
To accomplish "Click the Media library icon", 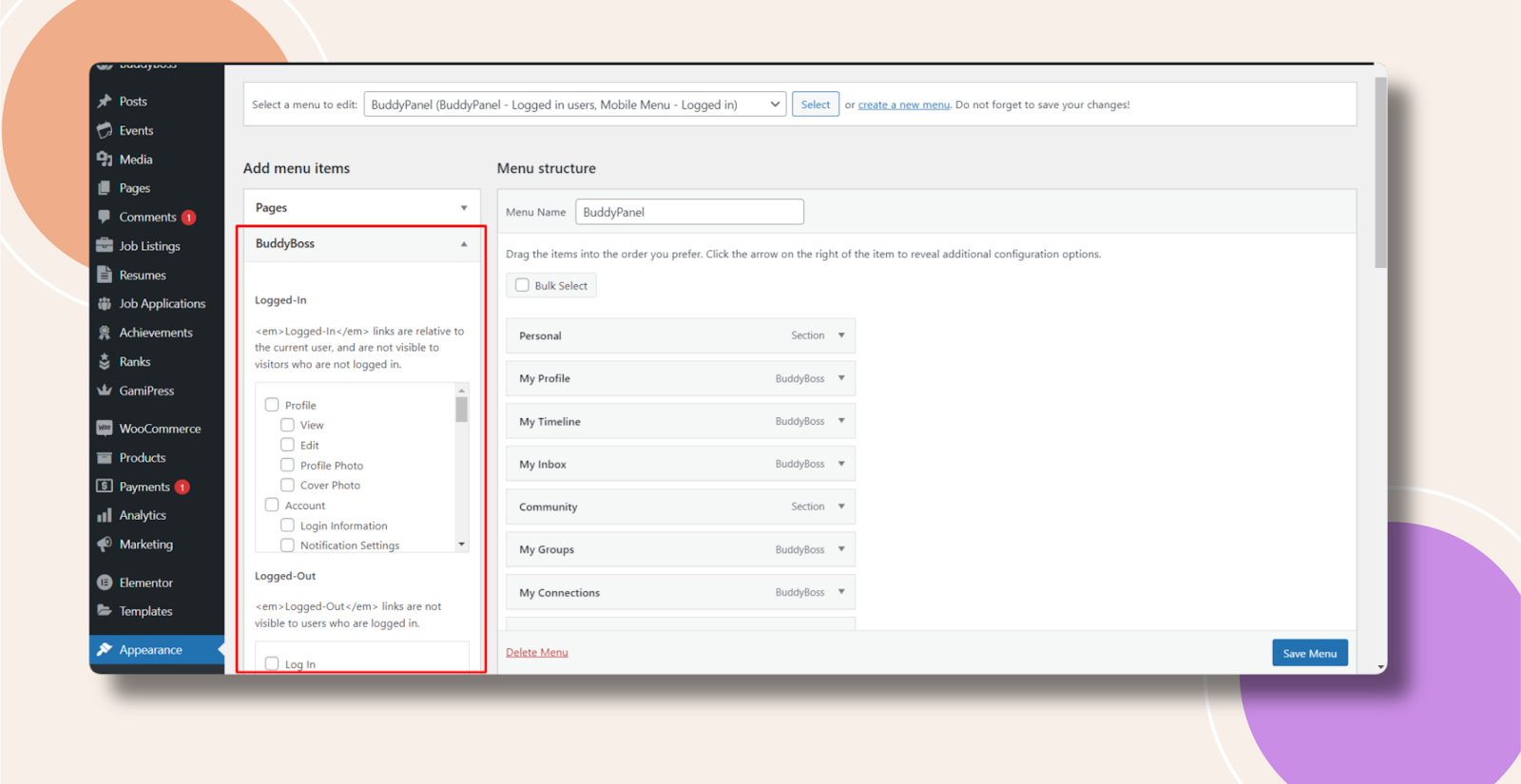I will [x=105, y=160].
